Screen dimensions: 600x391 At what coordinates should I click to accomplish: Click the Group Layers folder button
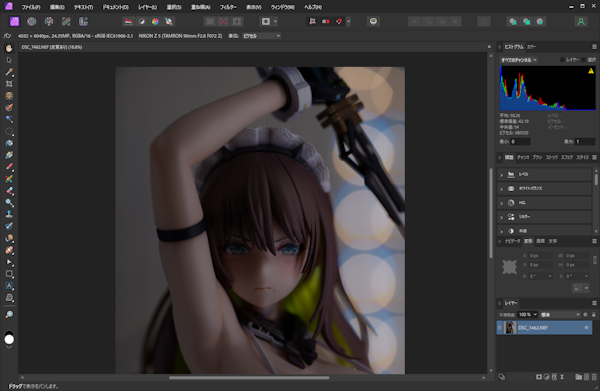579,377
